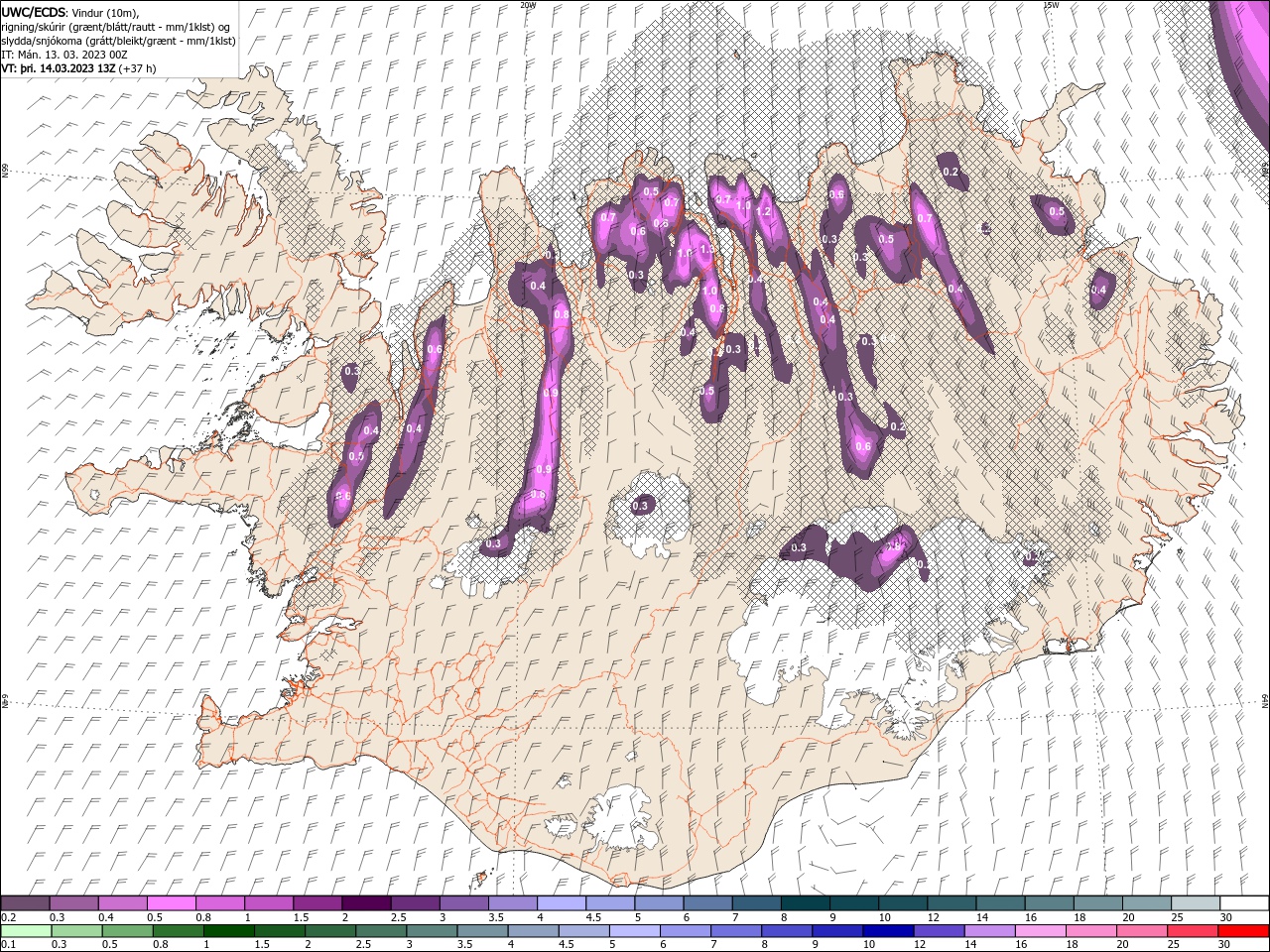Pick the 0.2–0.3 dark mauve swatch, upper legend
1270x952 pixels.
[25, 903]
